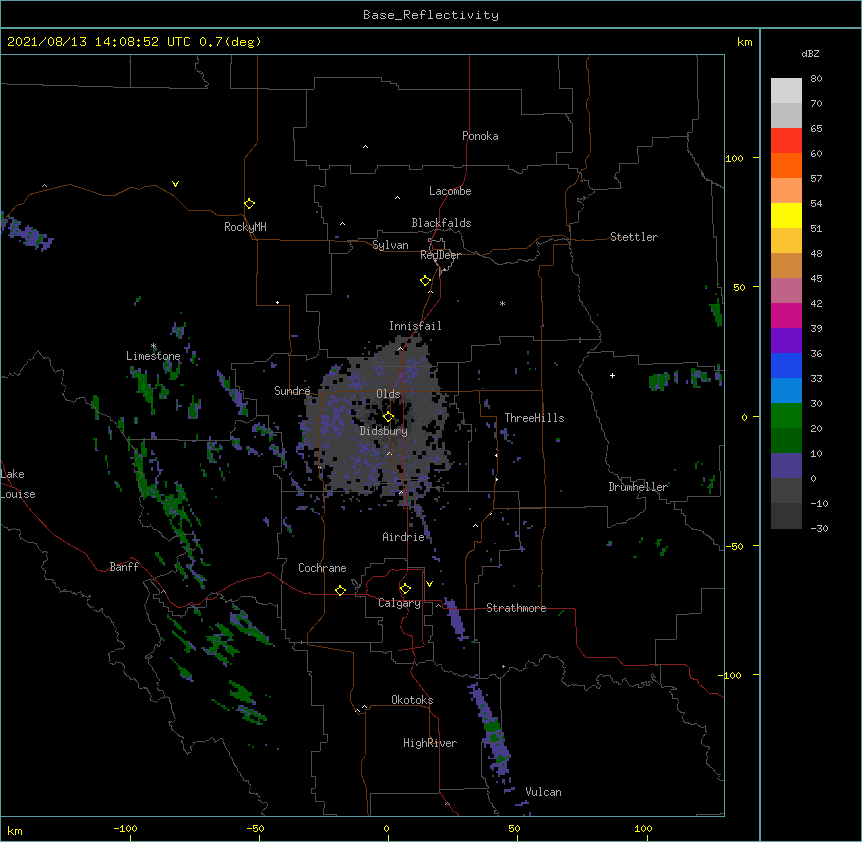862x842 pixels.
Task: Click the Limestone label
Action: 153,356
